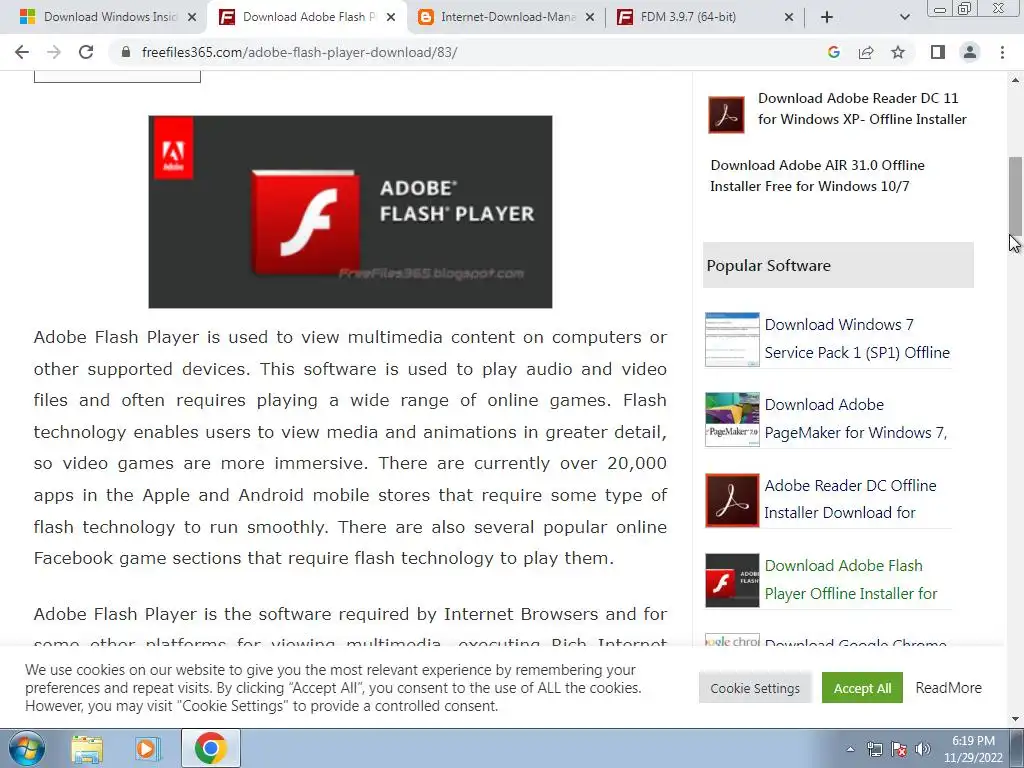Click the Adobe Flash Player banner image

(x=350, y=212)
